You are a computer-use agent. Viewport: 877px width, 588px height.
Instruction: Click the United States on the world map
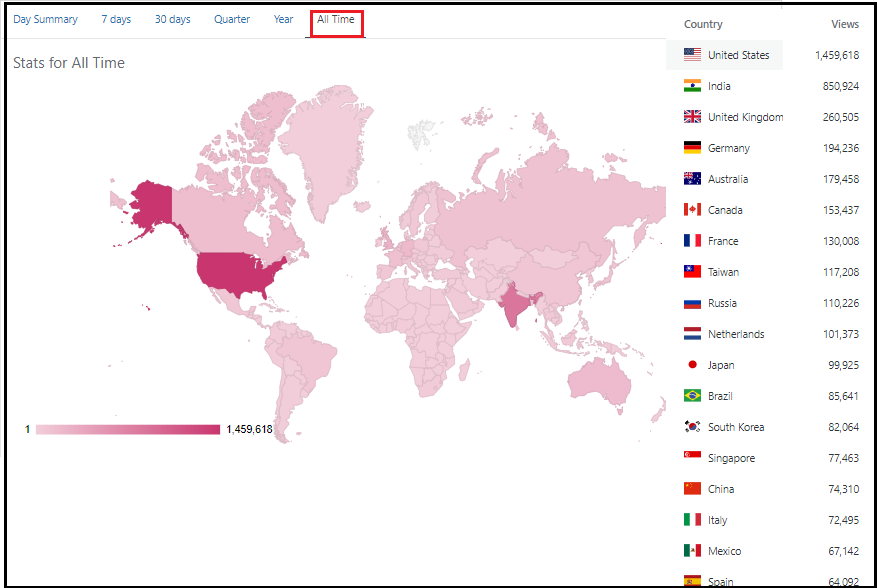[x=238, y=270]
